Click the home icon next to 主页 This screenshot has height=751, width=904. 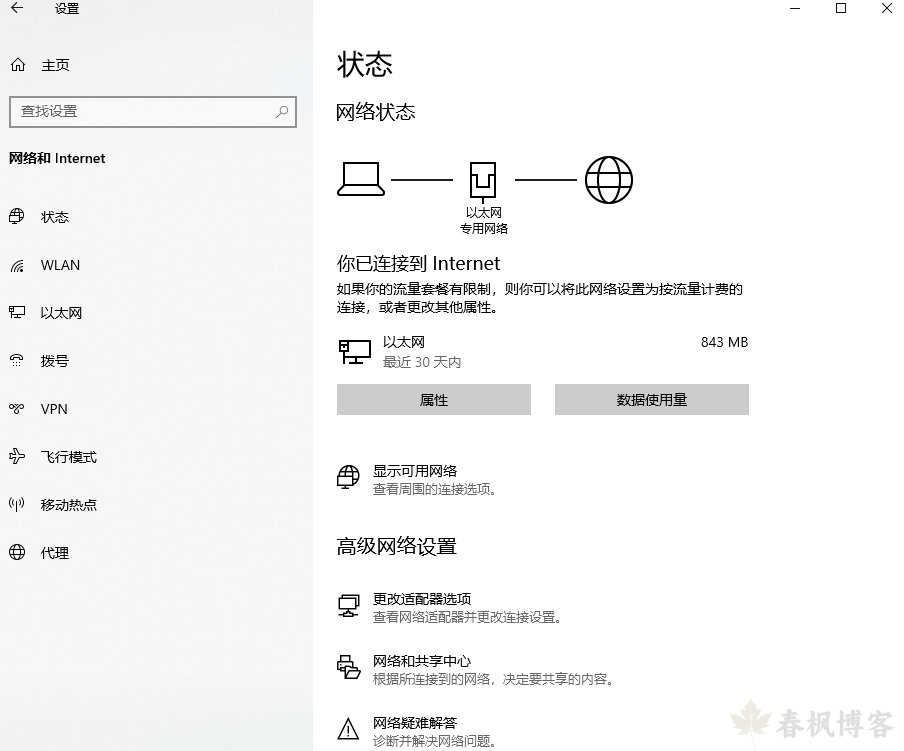18,65
